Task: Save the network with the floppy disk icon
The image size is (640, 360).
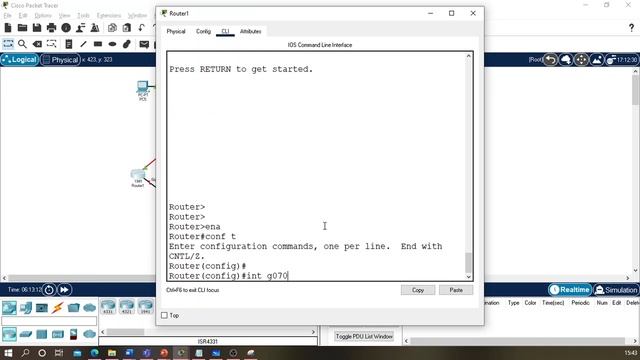Action: click(x=37, y=28)
